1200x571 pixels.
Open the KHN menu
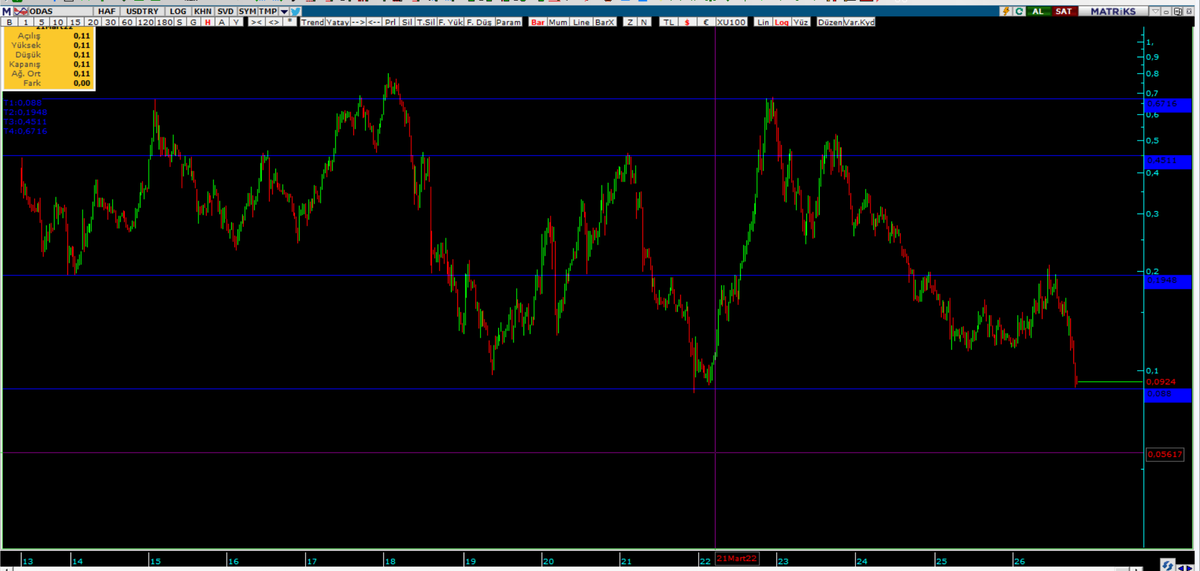point(203,11)
